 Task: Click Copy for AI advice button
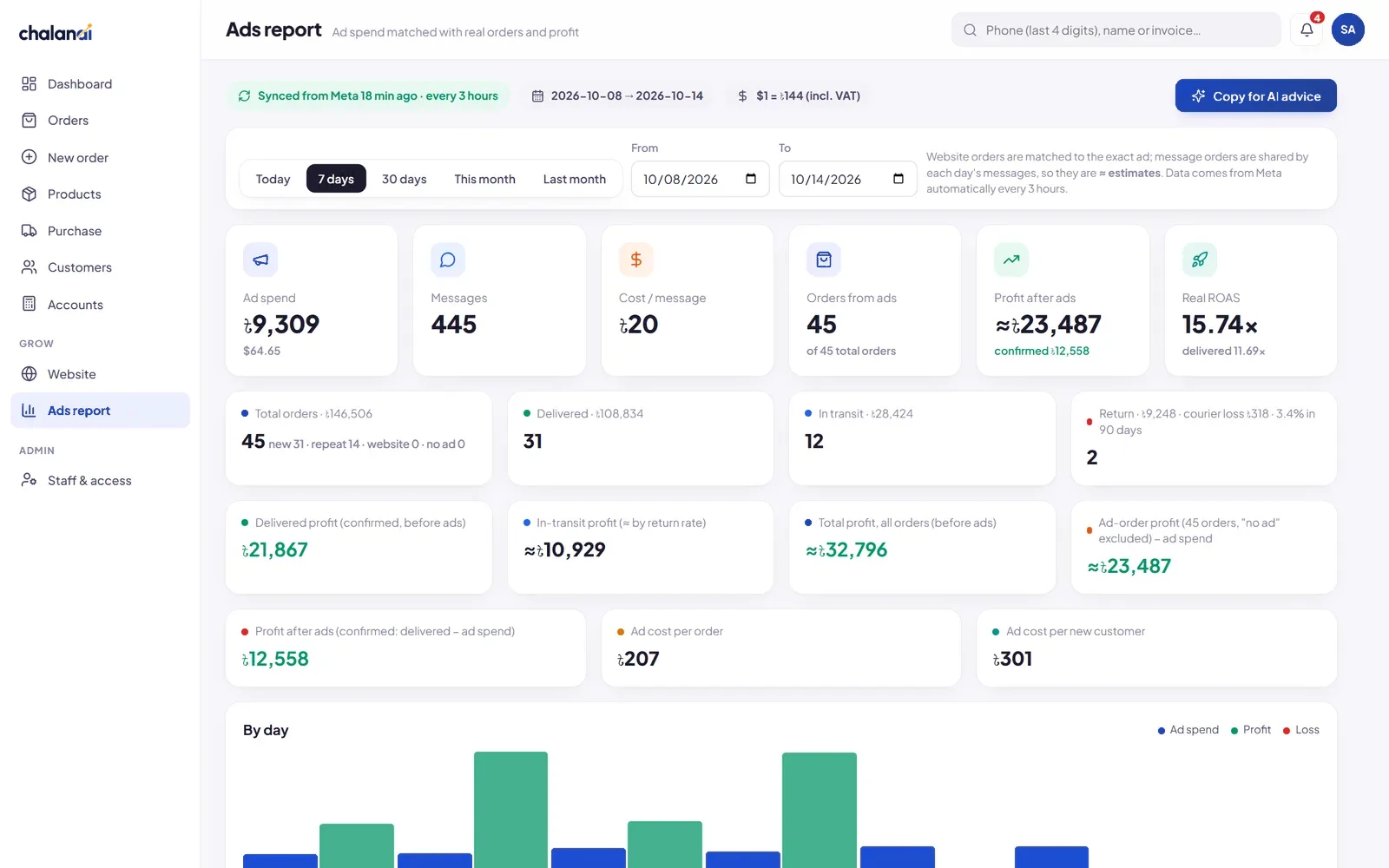(x=1255, y=96)
